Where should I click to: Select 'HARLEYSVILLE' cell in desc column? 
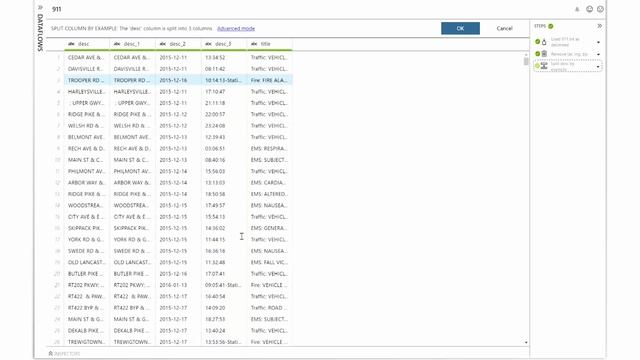[x=87, y=92]
